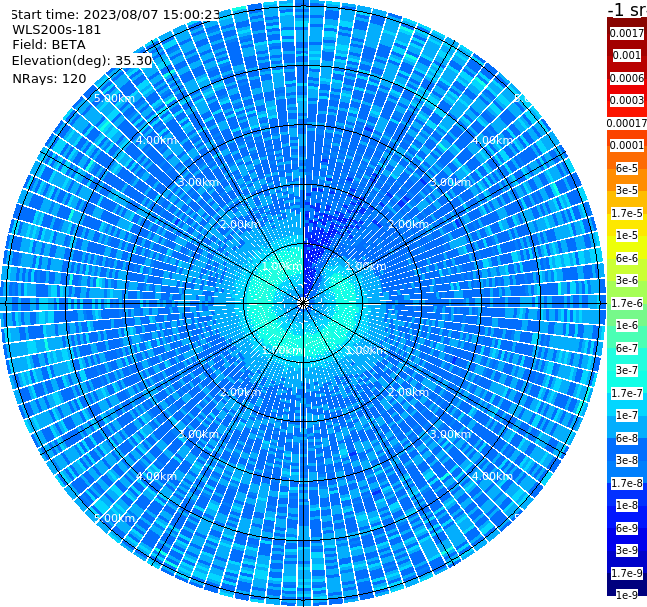Click the NRays: 120 label

(49, 78)
